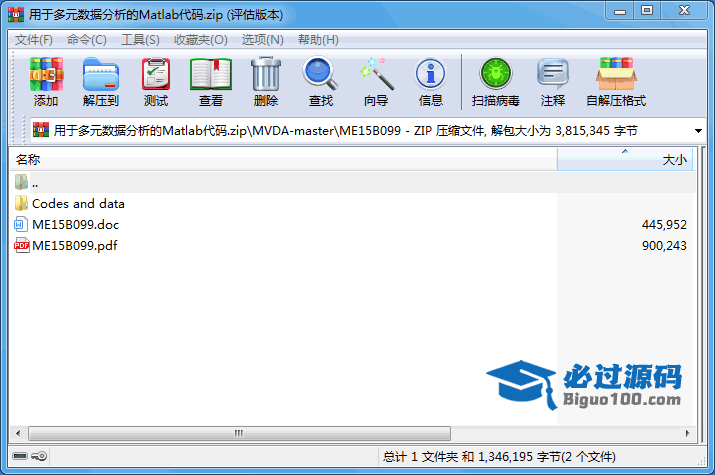Click the size value 900,243
This screenshot has height=475, width=715.
click(x=664, y=245)
